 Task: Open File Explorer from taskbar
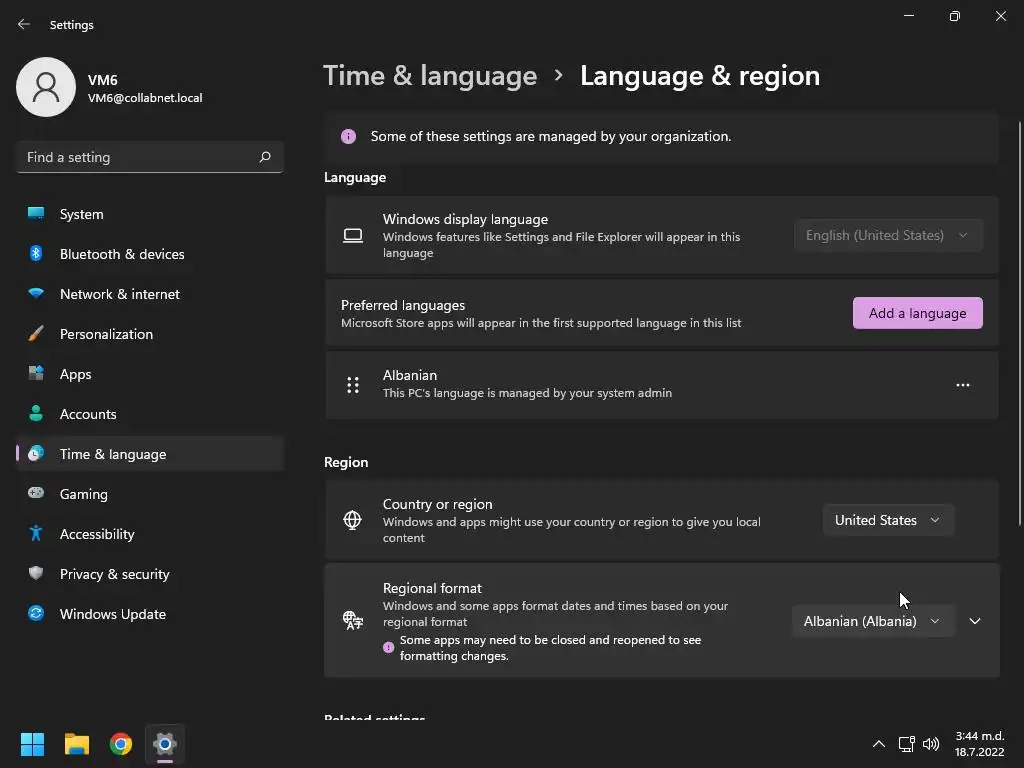[77, 744]
